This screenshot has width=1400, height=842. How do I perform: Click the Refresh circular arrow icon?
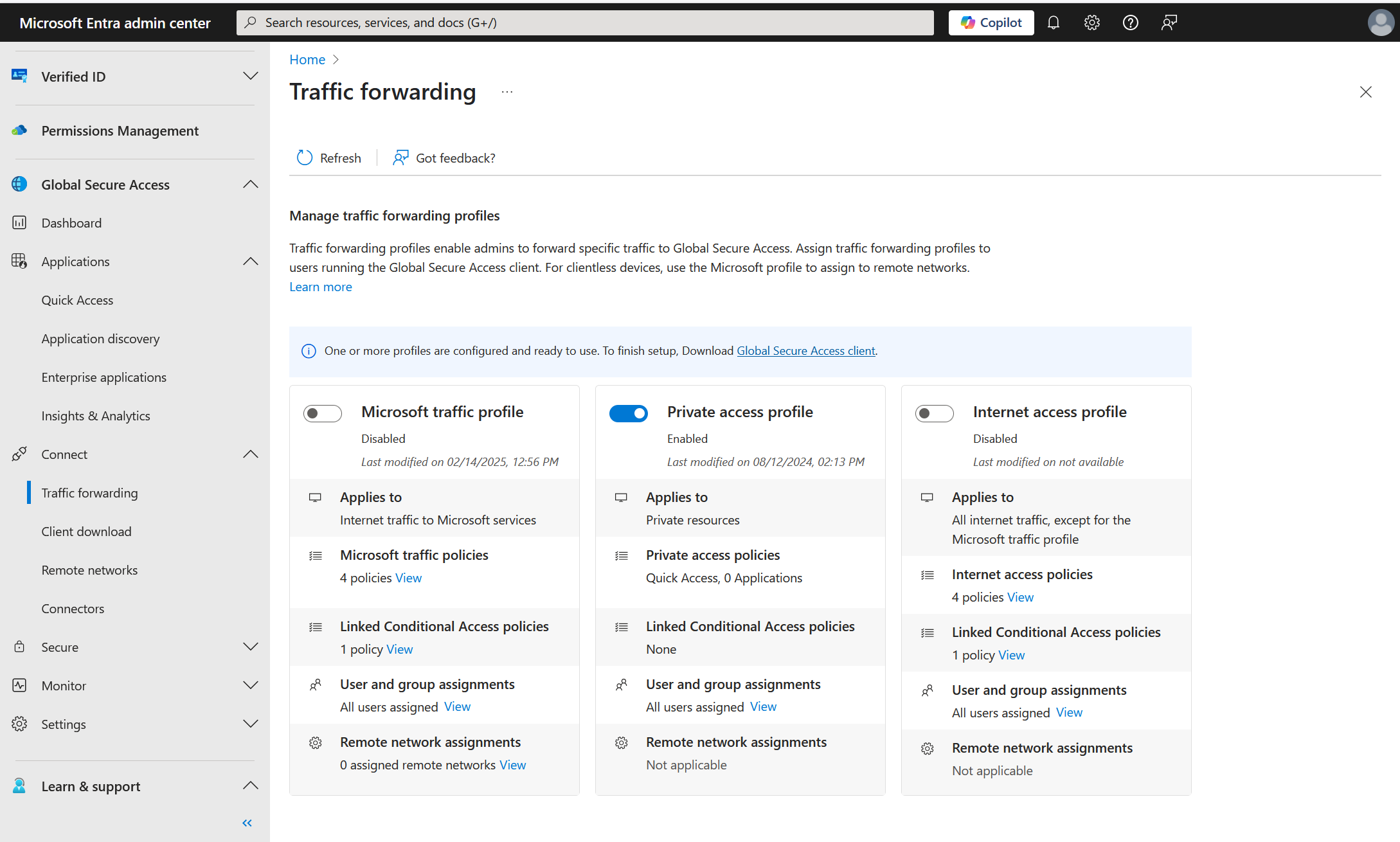click(304, 157)
